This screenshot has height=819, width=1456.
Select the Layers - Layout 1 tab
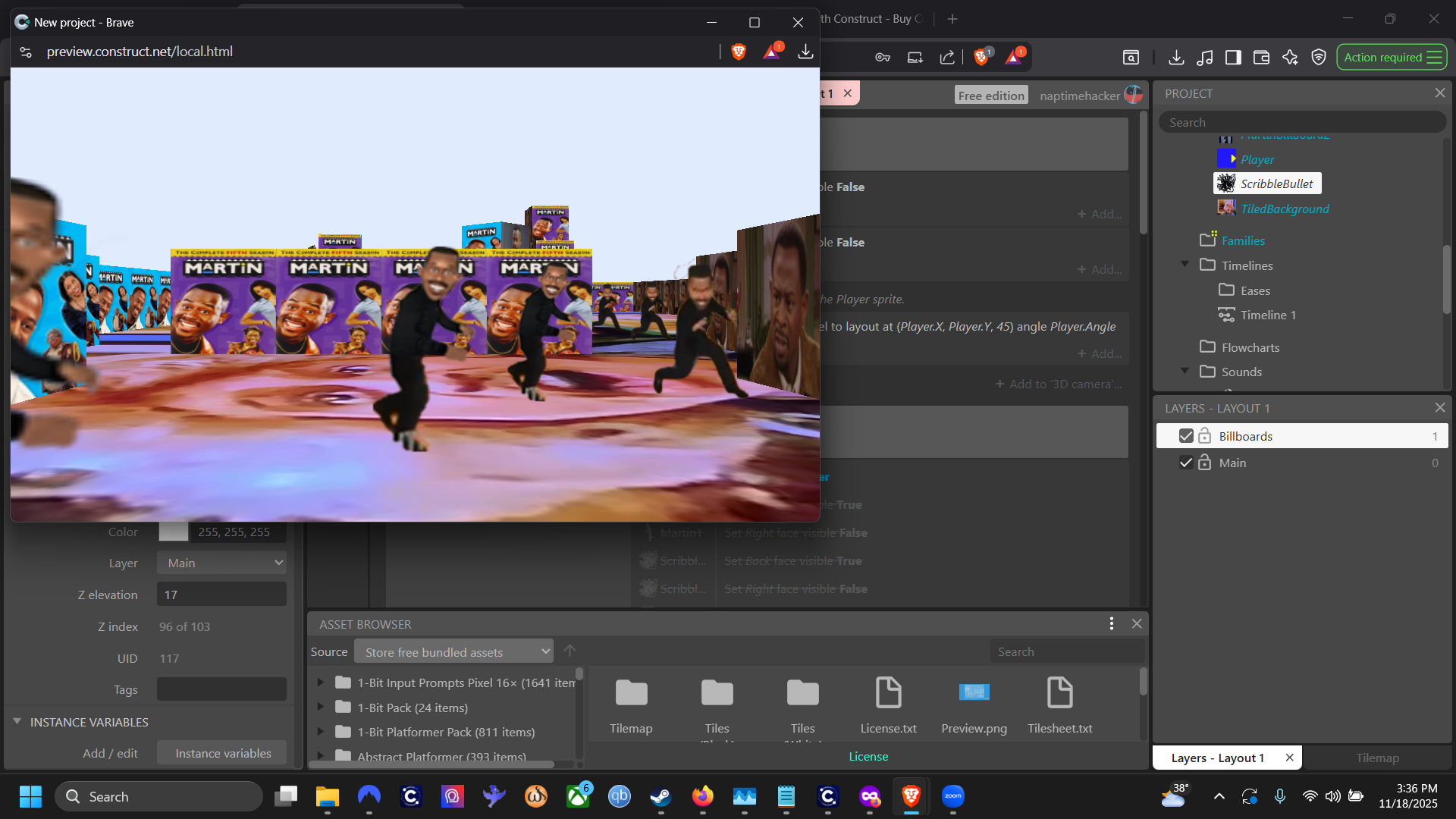pos(1217,758)
